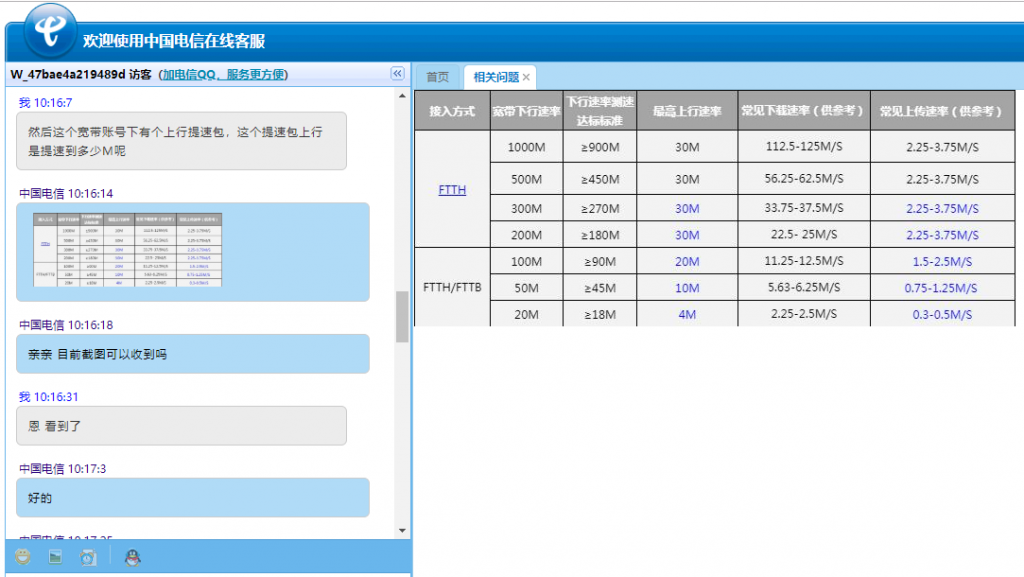
Task: Click the ≥900M standard cell
Action: (600, 147)
